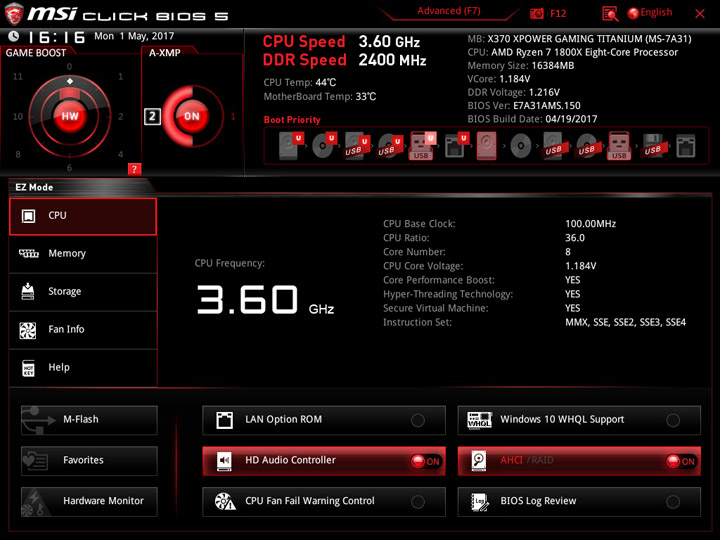Select the legacy USB CD/DVD boot device
The image size is (720, 540).
click(586, 146)
